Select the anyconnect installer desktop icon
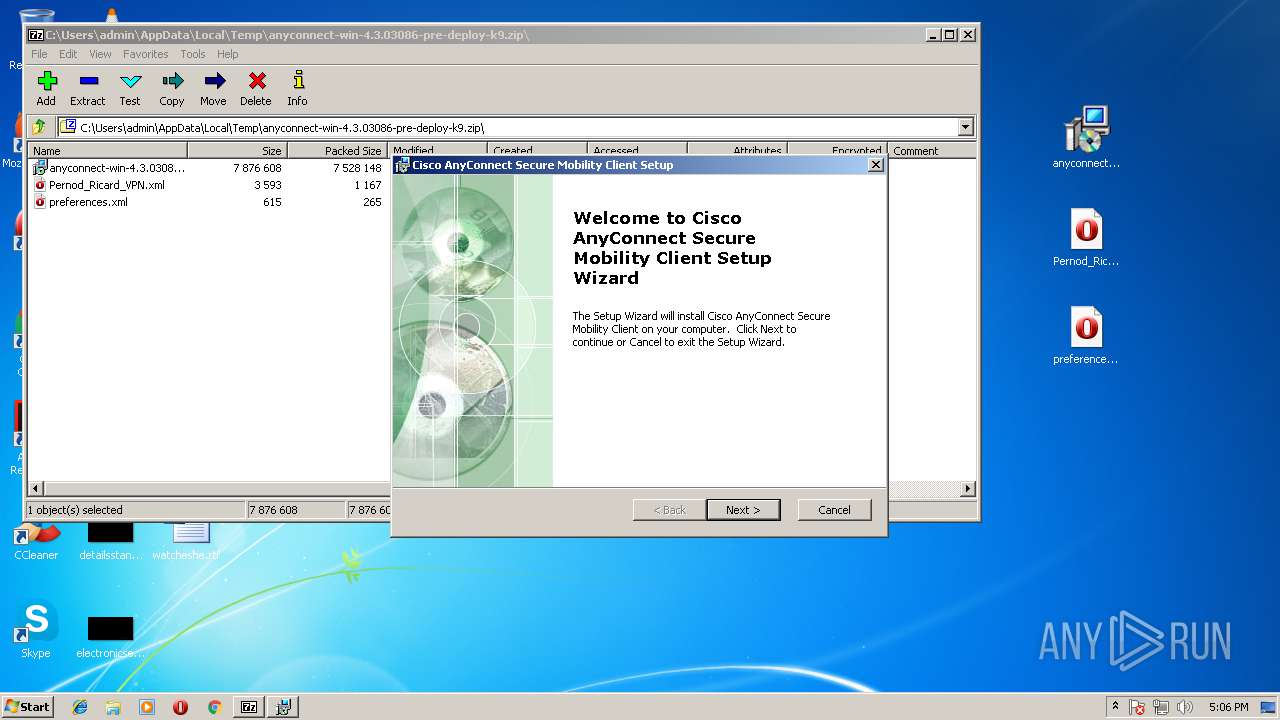This screenshot has width=1280, height=720. point(1086,138)
